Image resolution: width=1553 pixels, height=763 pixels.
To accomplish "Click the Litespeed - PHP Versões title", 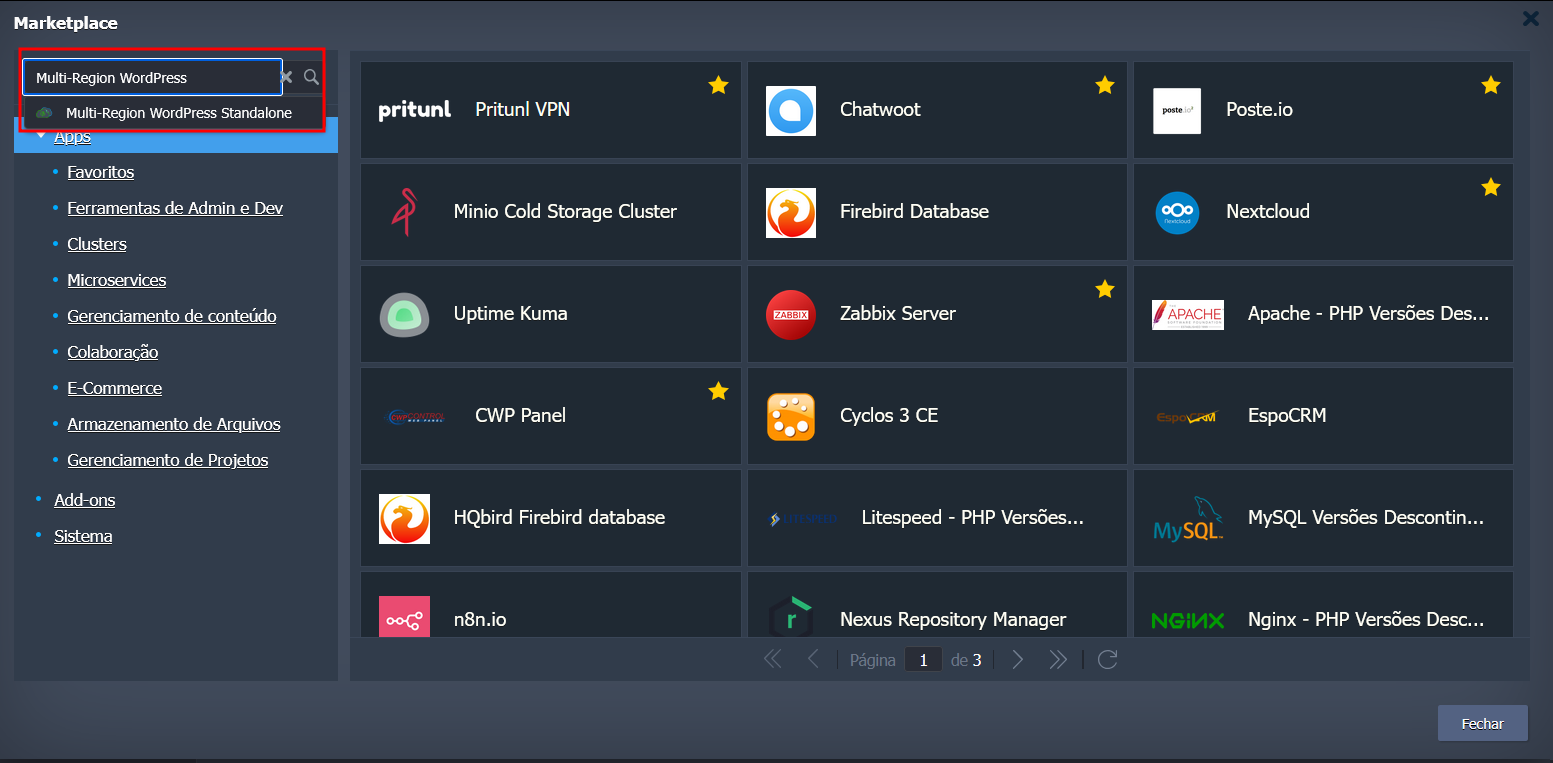I will (x=973, y=518).
